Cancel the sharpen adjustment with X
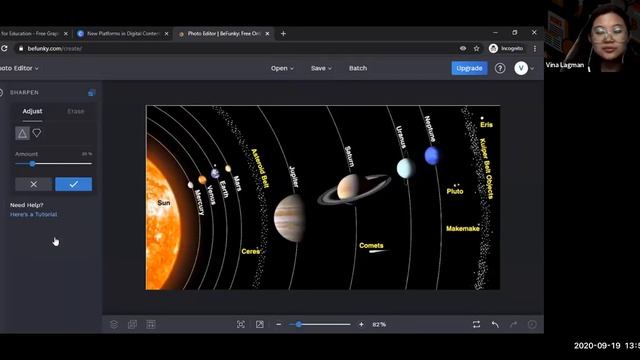The height and width of the screenshot is (360, 640). (x=34, y=184)
